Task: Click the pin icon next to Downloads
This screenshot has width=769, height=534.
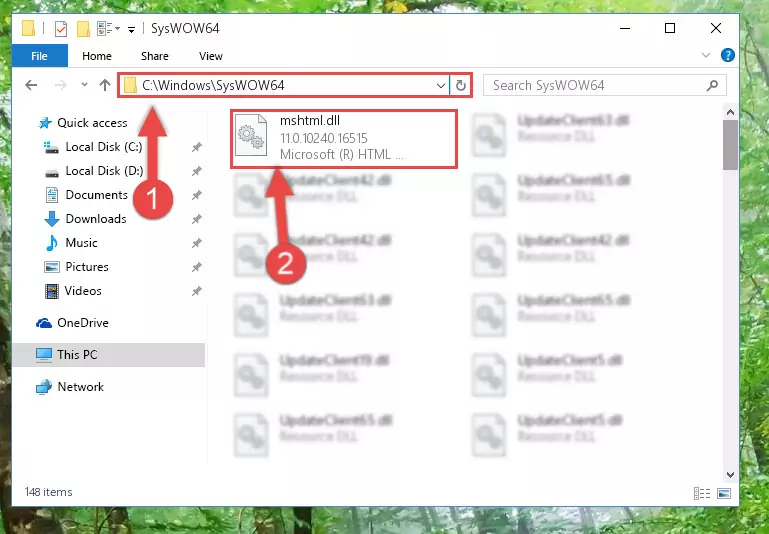Action: tap(197, 219)
